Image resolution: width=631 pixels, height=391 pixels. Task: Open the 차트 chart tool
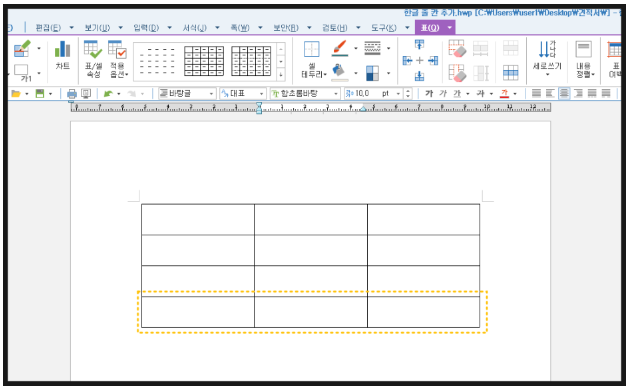(x=62, y=55)
